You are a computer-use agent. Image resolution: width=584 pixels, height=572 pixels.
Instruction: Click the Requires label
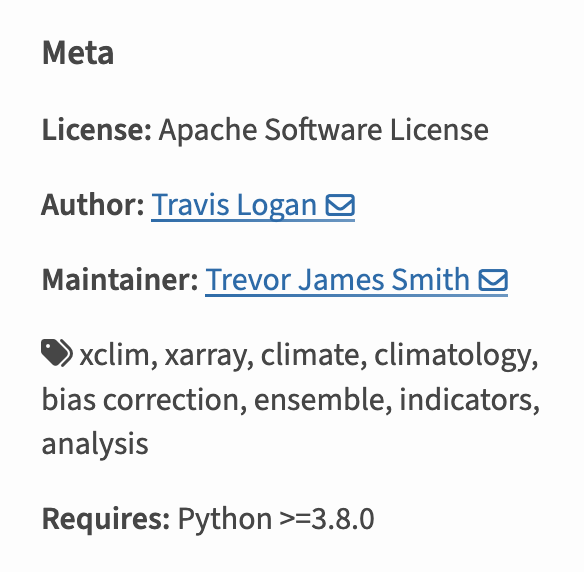pos(106,519)
